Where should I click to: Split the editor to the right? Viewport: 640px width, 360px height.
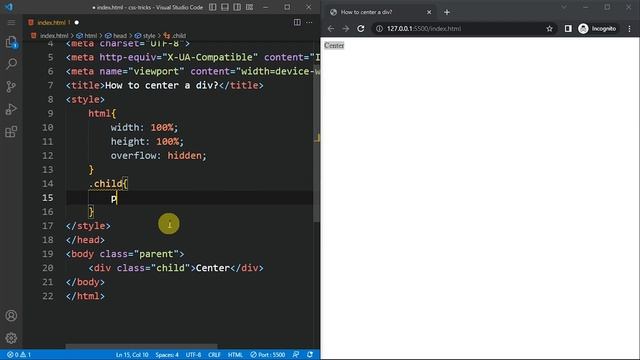297,22
